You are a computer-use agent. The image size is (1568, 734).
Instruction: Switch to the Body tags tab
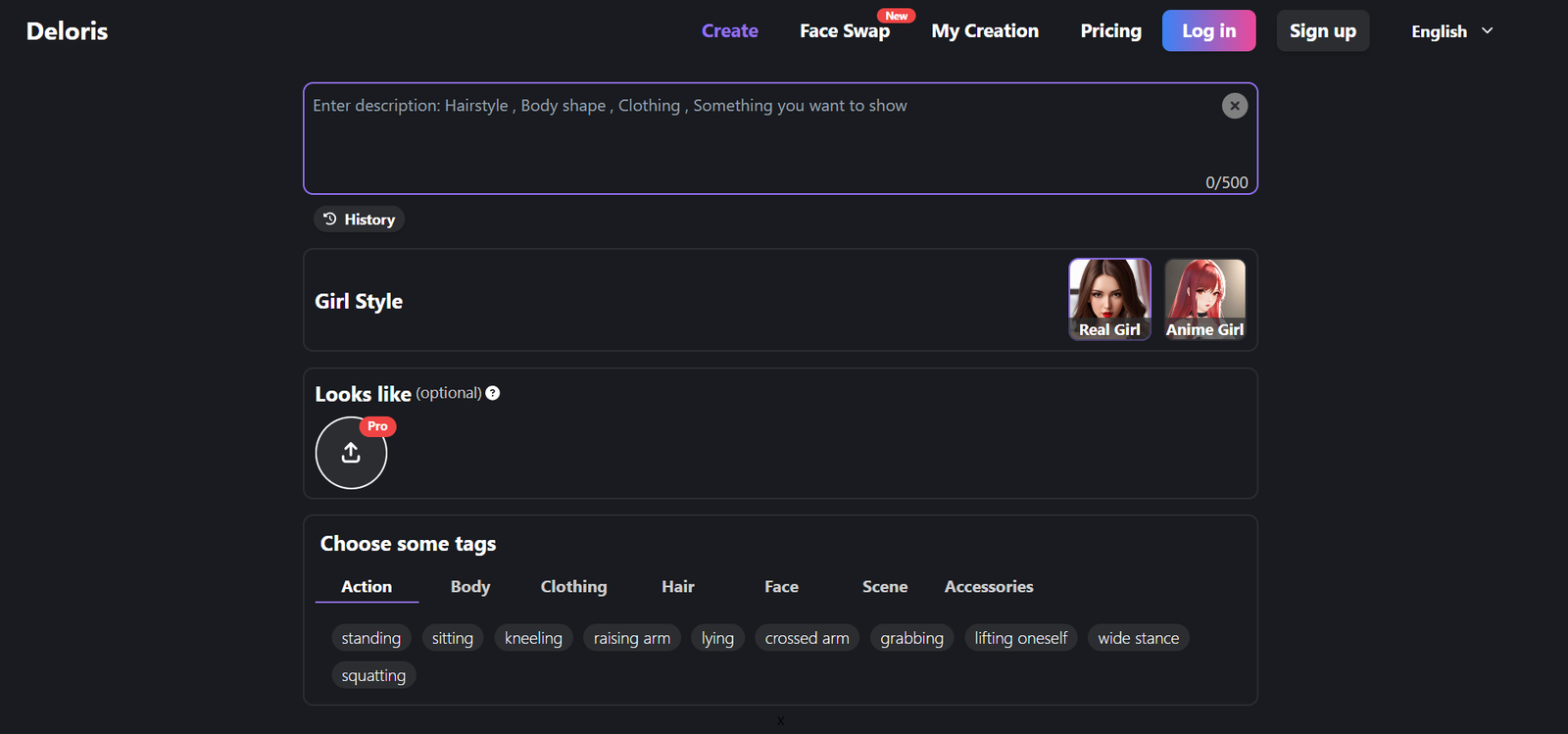click(x=470, y=587)
